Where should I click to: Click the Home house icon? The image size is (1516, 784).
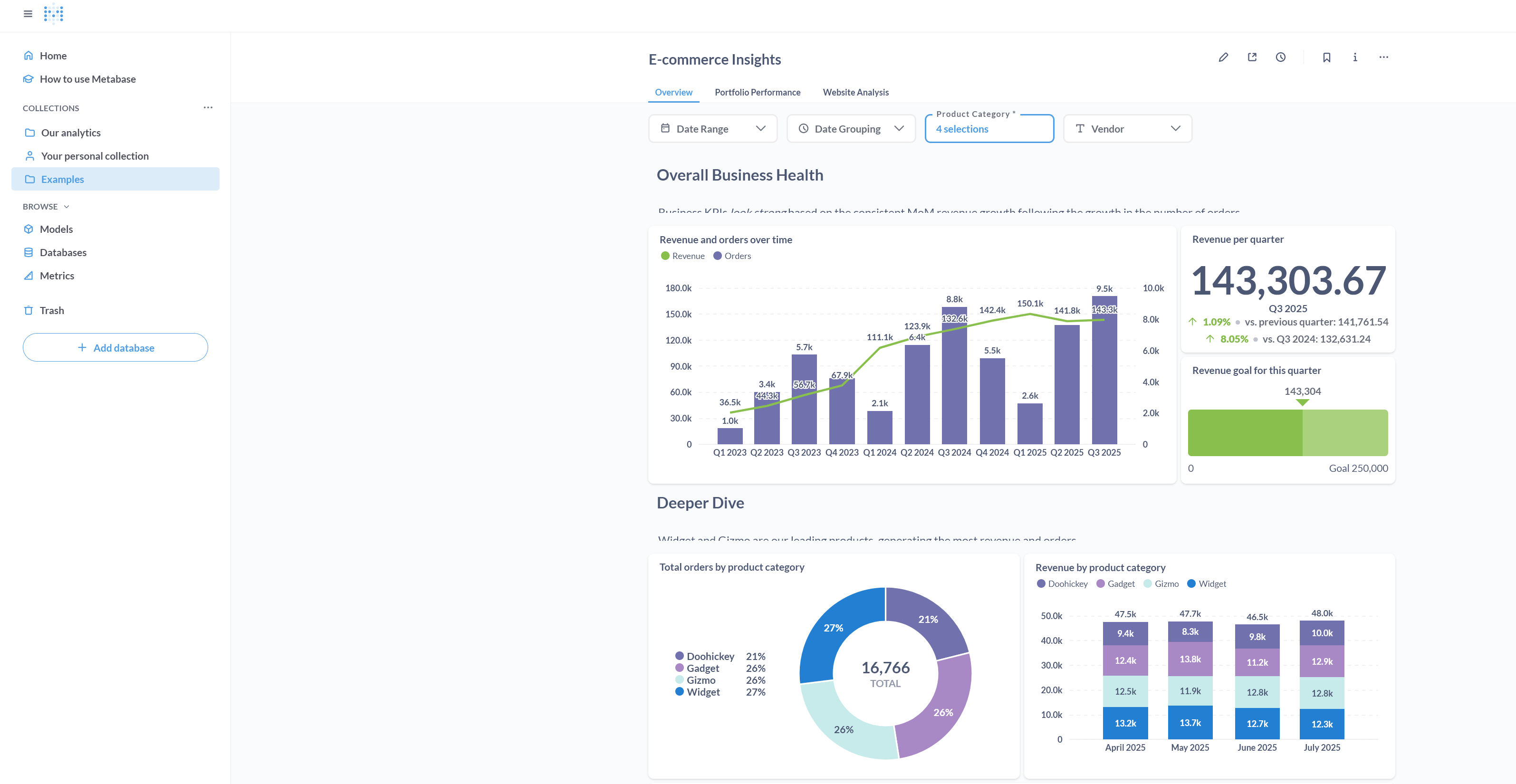(28, 55)
